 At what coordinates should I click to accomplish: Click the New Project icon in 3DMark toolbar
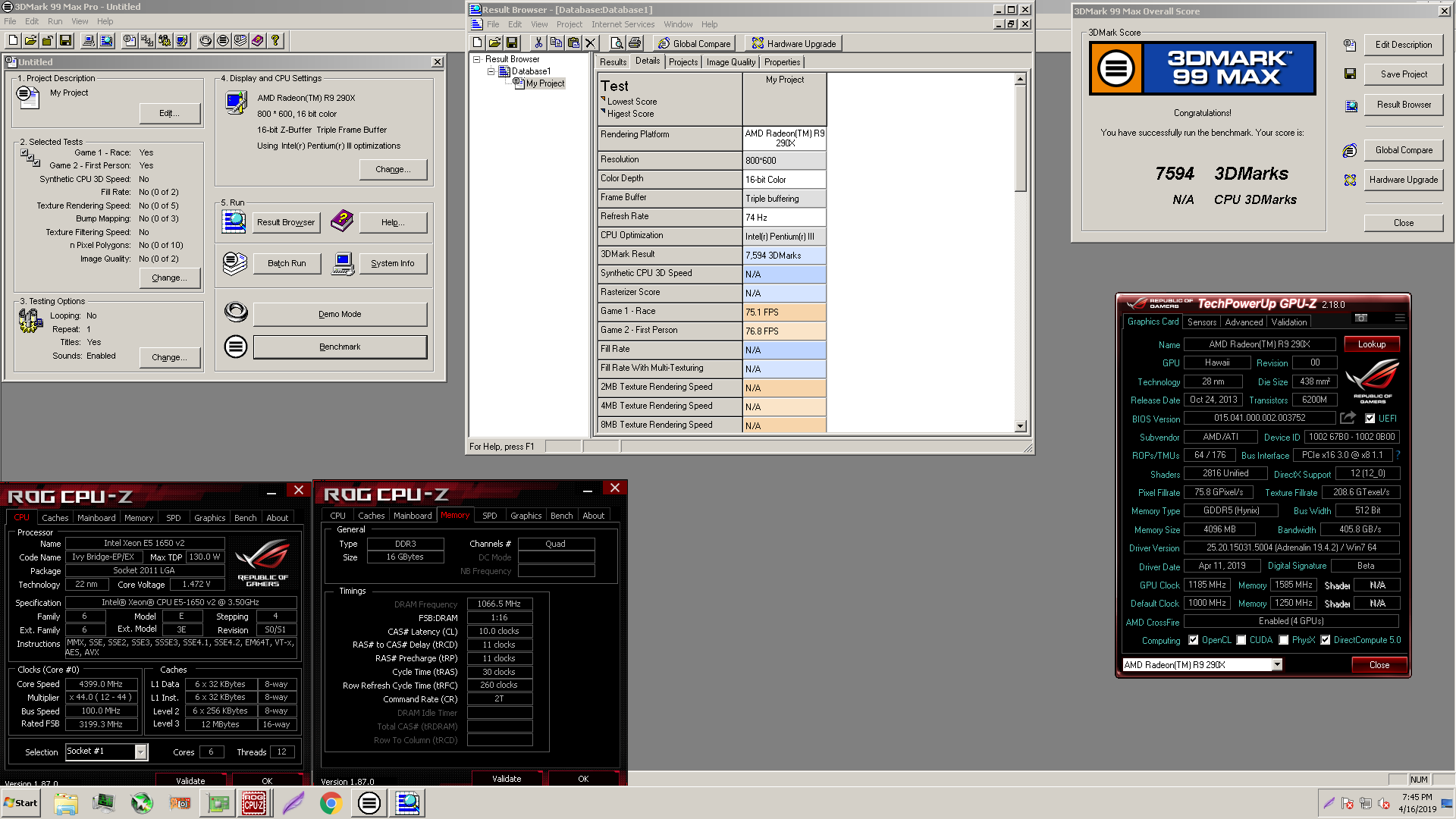pyautogui.click(x=13, y=41)
